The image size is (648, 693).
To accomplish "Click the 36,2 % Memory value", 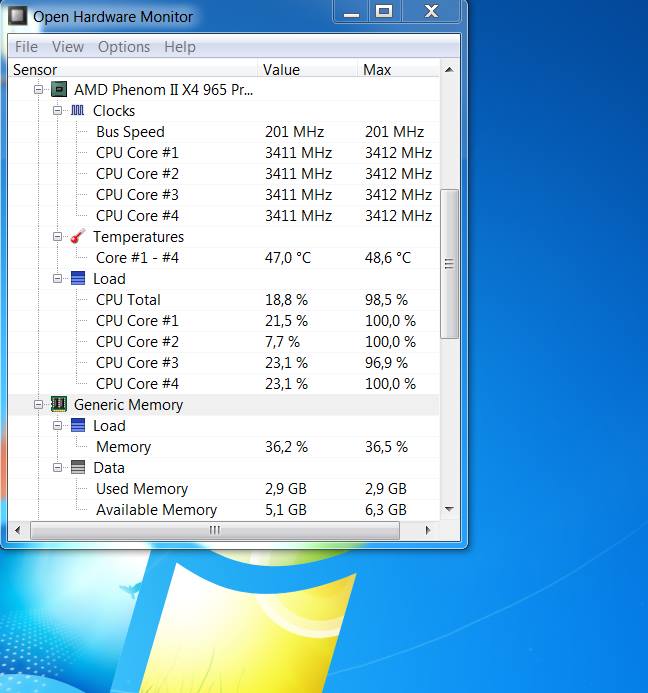I will click(x=286, y=446).
